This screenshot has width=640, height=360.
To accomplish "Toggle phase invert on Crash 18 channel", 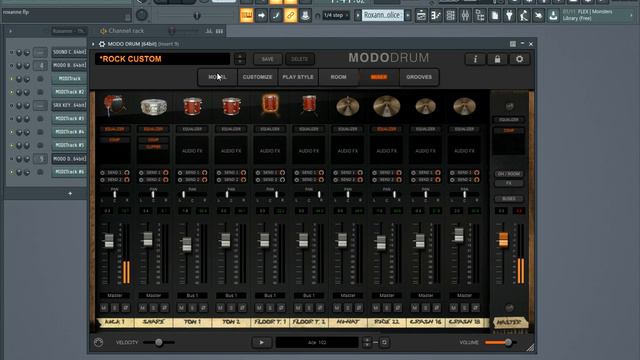I will [476, 308].
